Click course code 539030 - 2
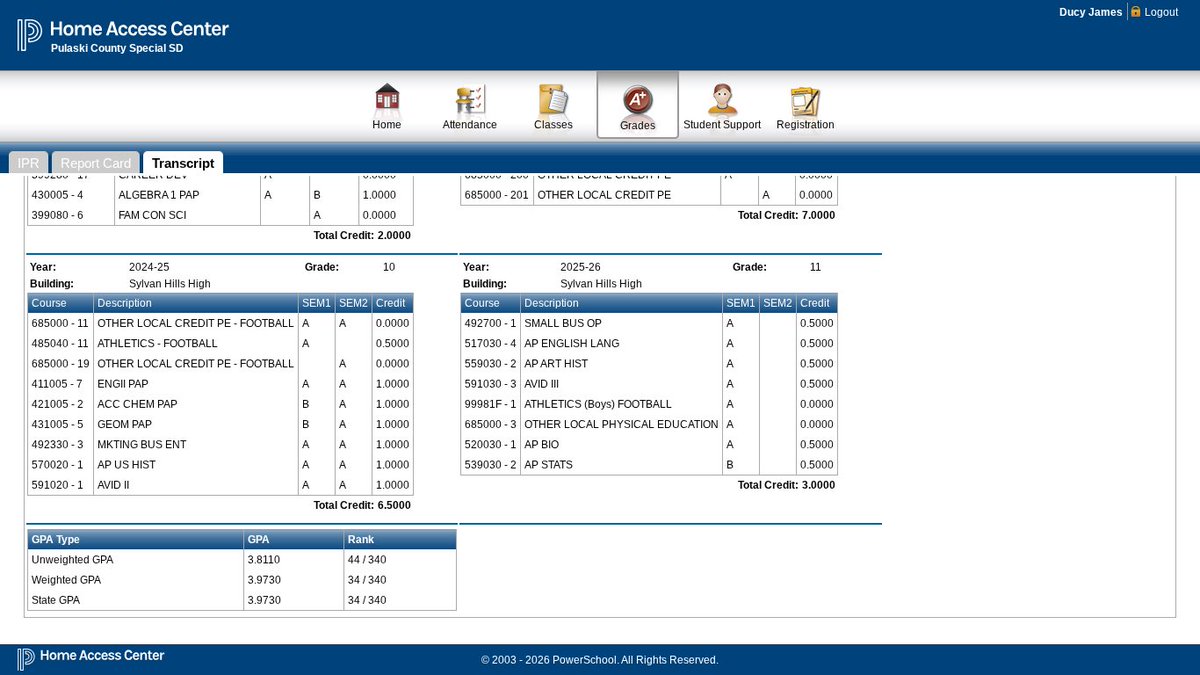This screenshot has width=1200, height=675. pyautogui.click(x=491, y=465)
